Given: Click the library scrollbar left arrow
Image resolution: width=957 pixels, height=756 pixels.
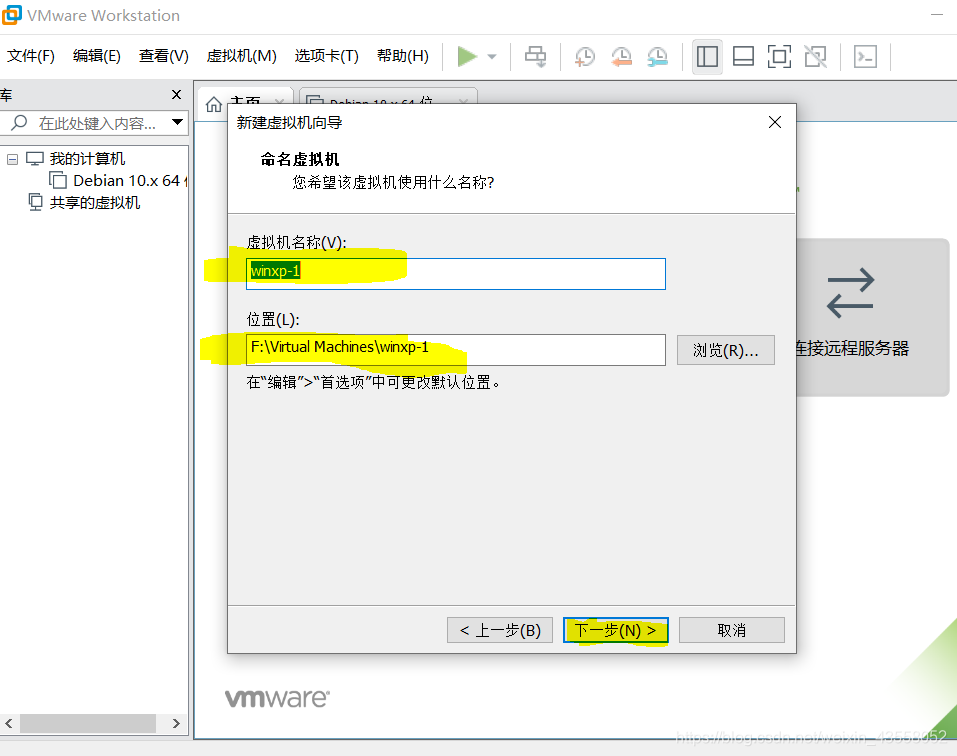Looking at the screenshot, I should click(9, 723).
